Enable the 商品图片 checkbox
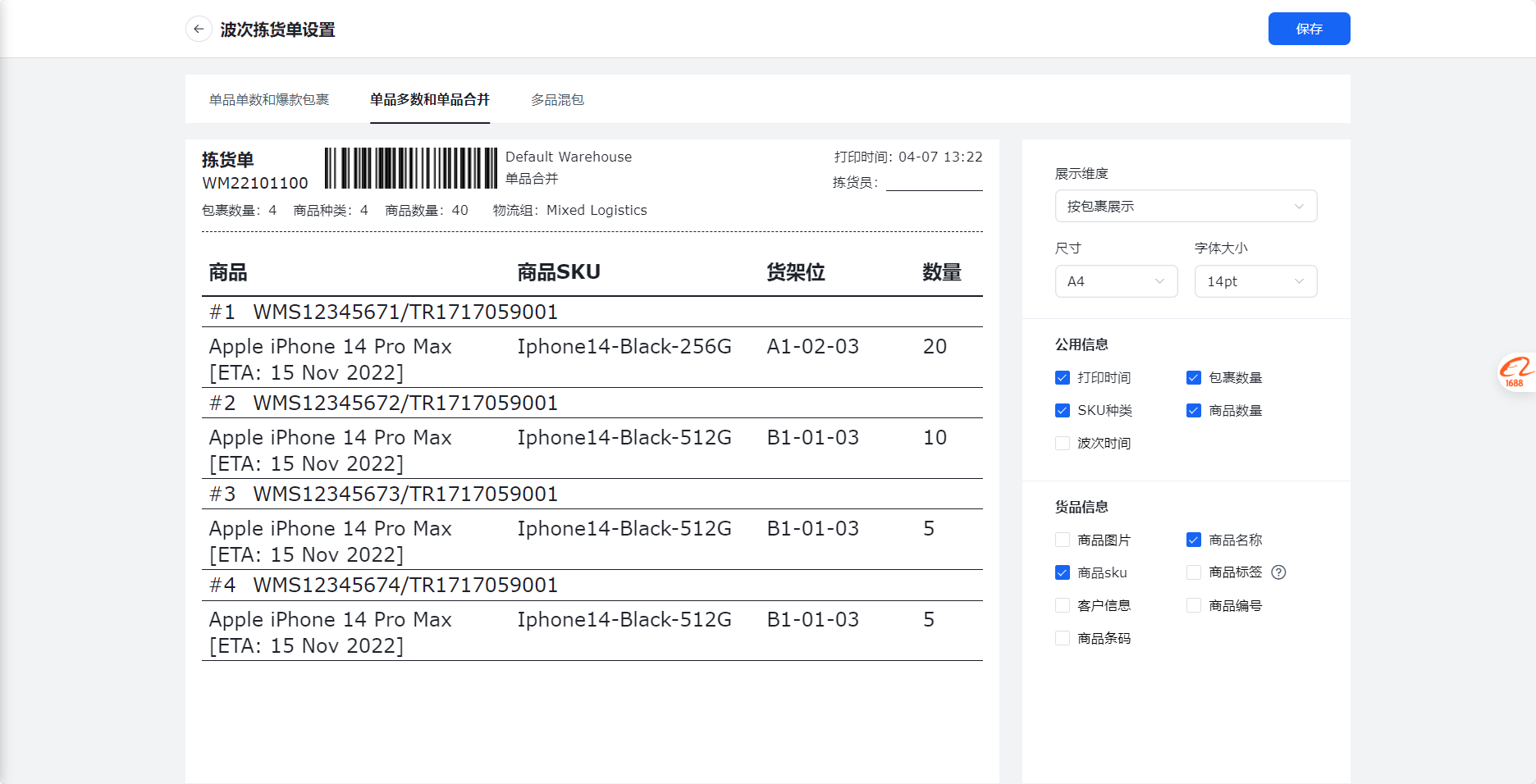 pyautogui.click(x=1063, y=540)
